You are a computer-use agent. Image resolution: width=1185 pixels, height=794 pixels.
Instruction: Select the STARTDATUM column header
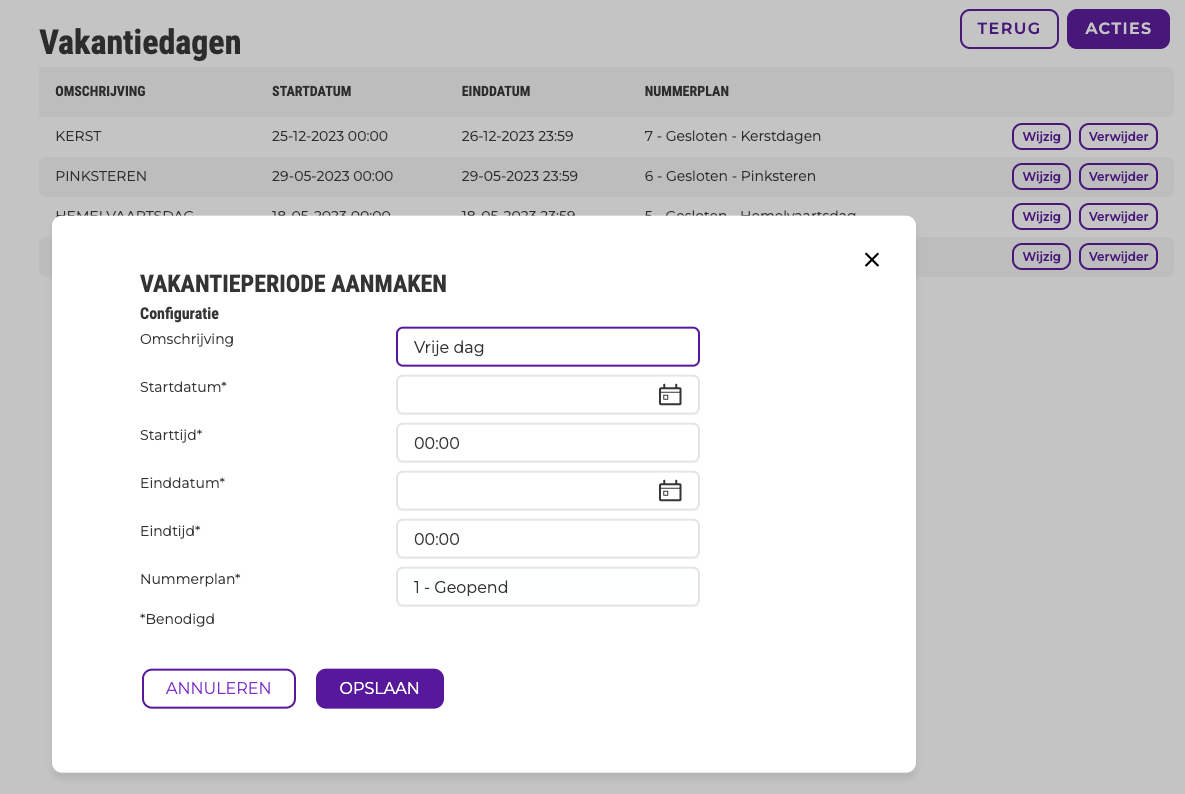[311, 91]
